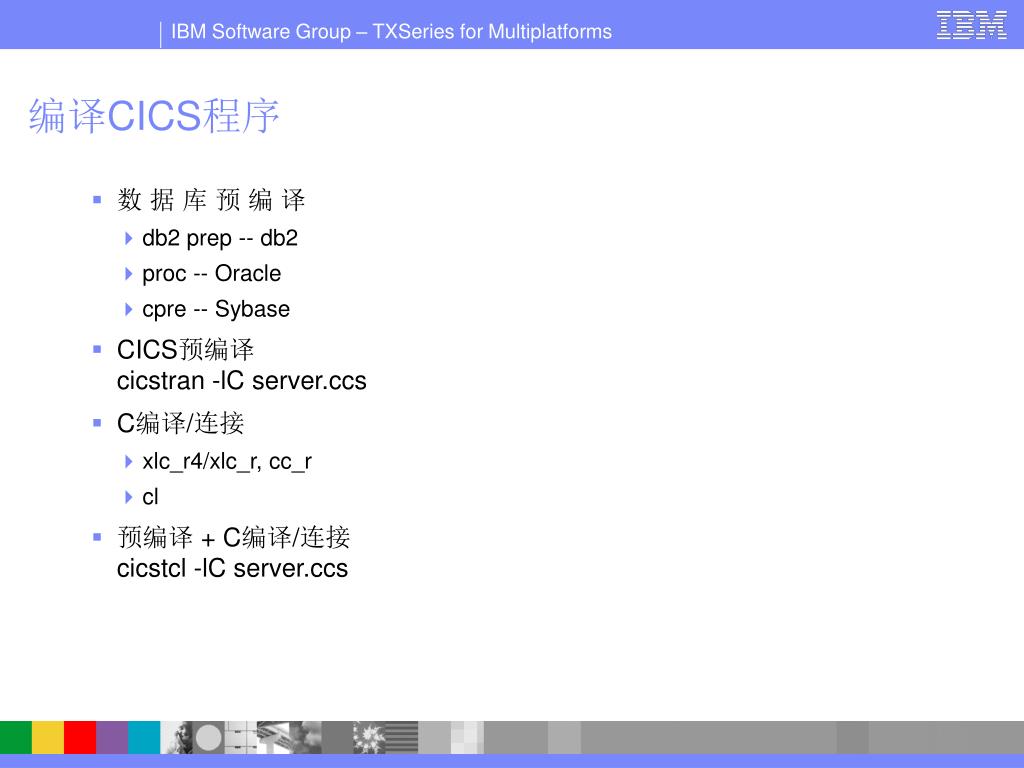Select the header text 'IBM Software Group – TXSeries for Multiplatforms'

click(391, 31)
